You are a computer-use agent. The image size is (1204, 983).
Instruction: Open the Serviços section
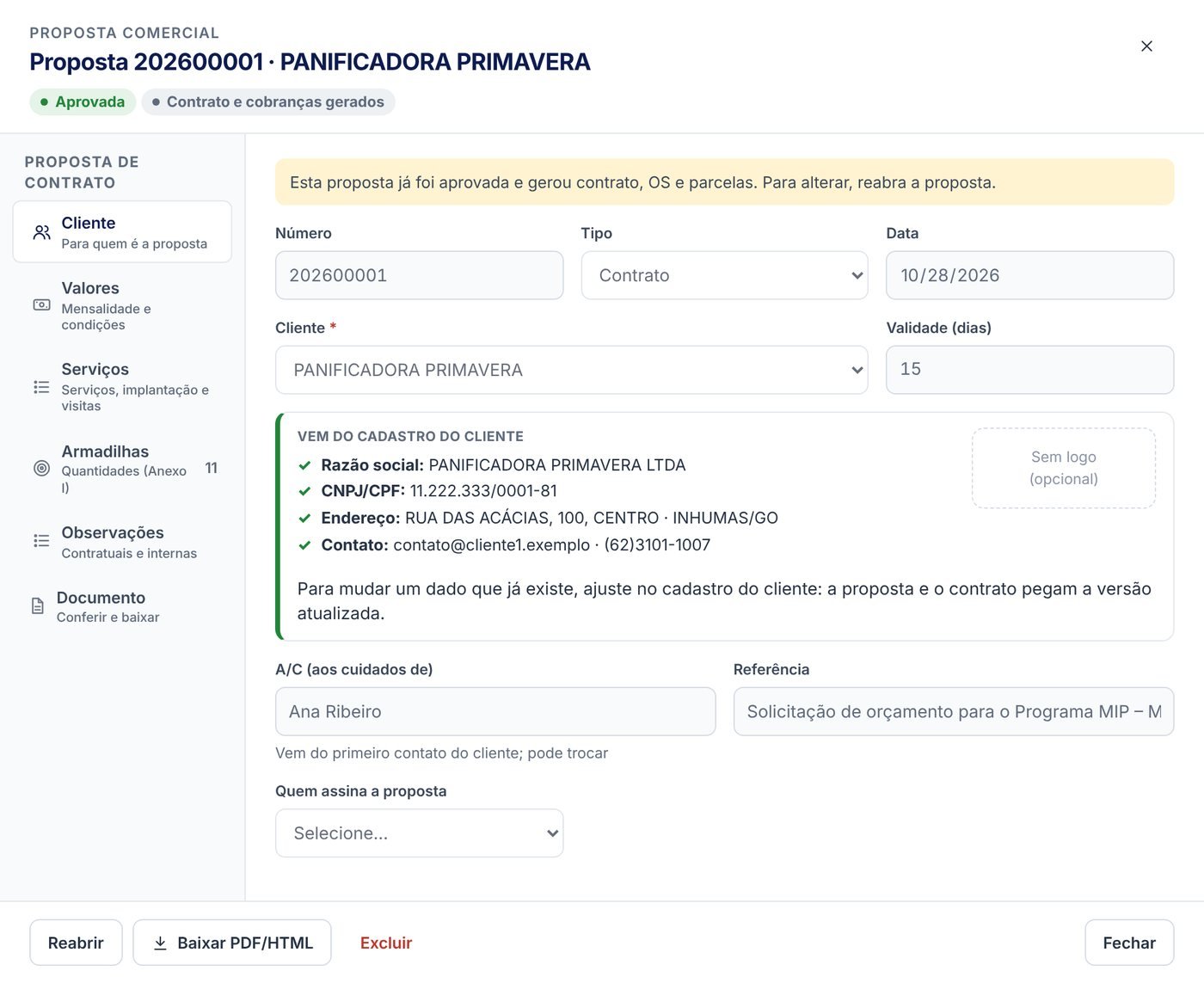[122, 386]
